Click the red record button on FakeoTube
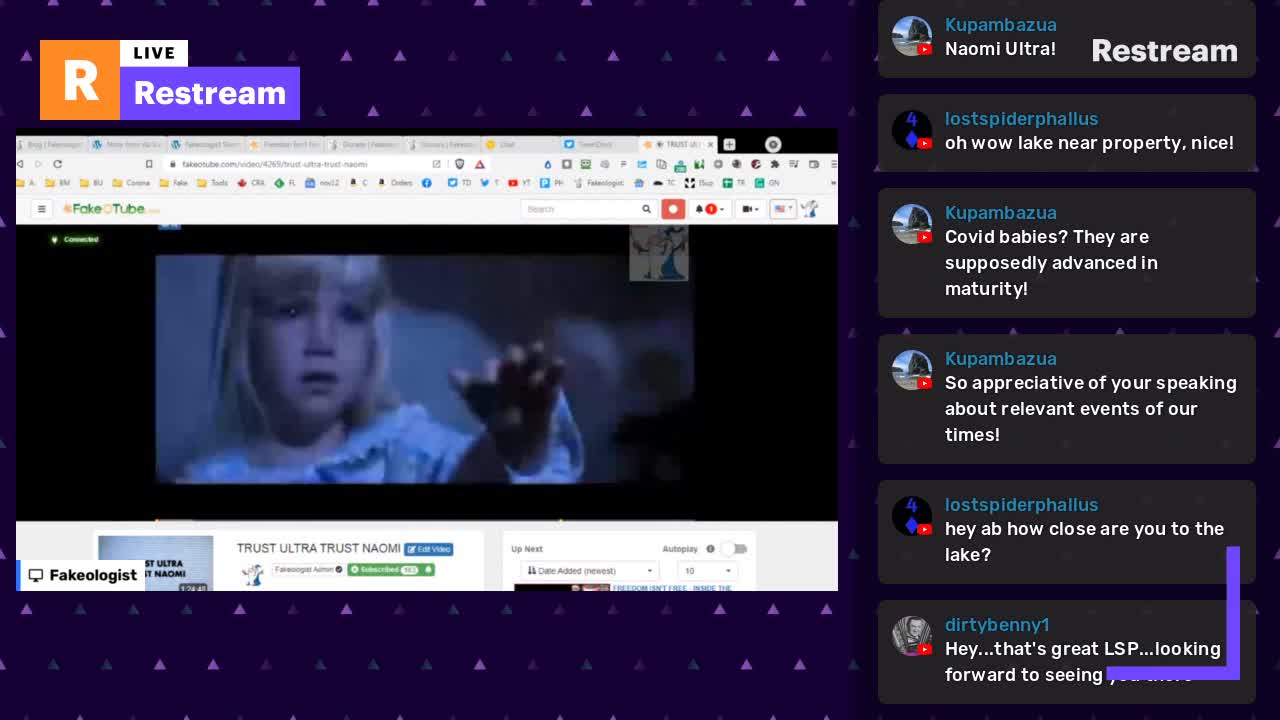Viewport: 1280px width, 720px height. (673, 209)
